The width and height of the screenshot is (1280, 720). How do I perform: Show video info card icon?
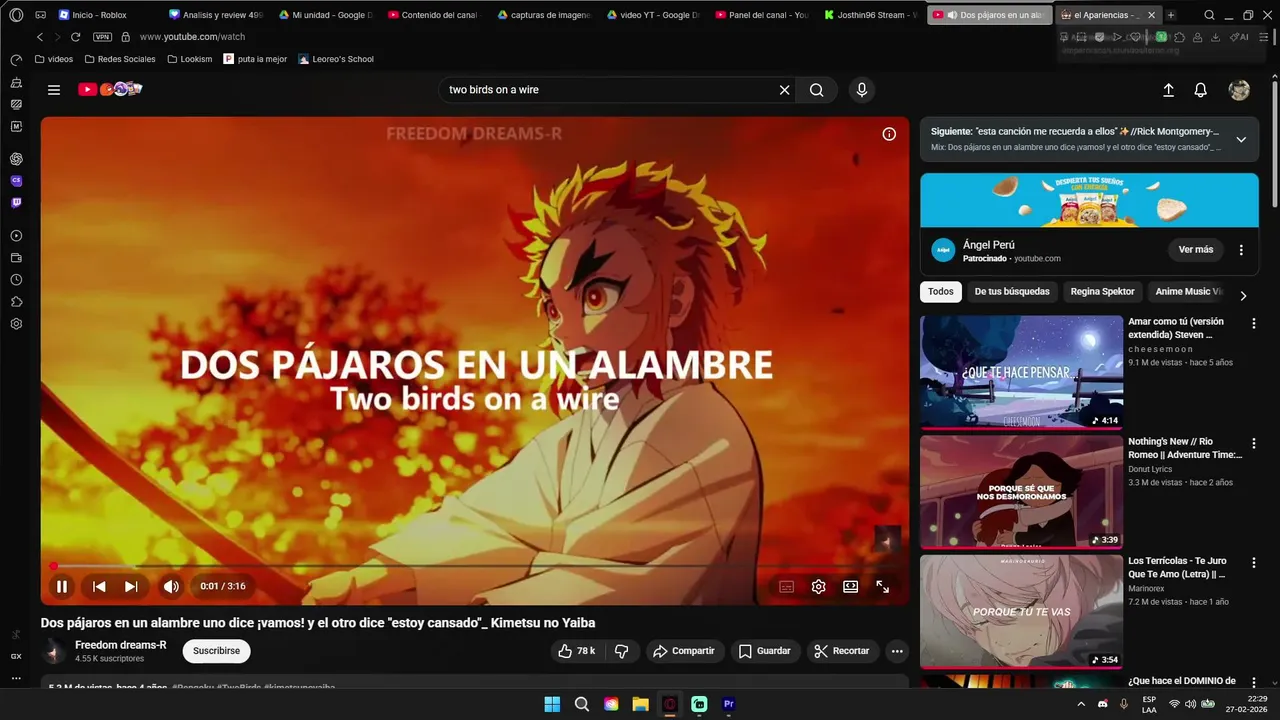889,134
